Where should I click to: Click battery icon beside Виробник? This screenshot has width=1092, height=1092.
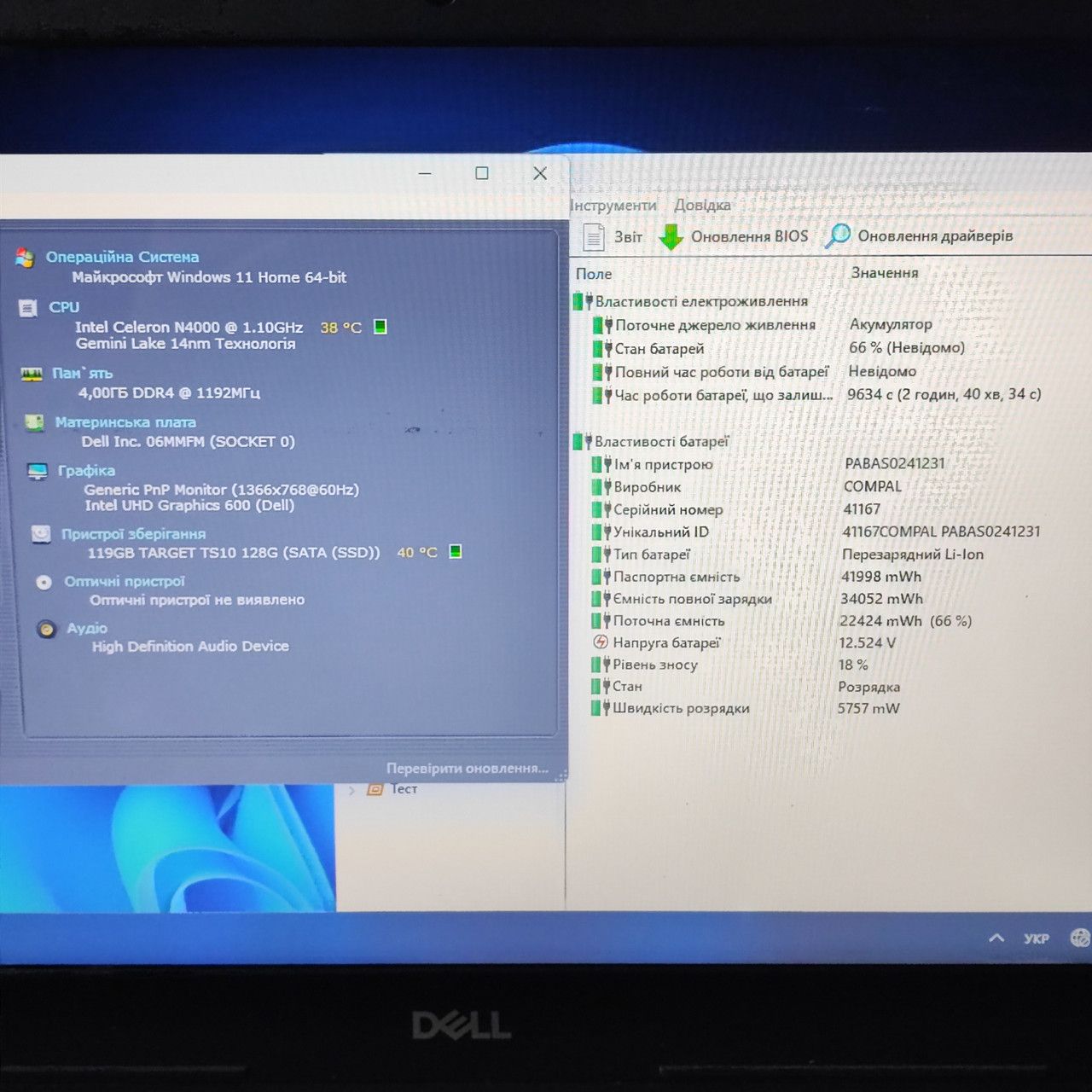coord(601,487)
